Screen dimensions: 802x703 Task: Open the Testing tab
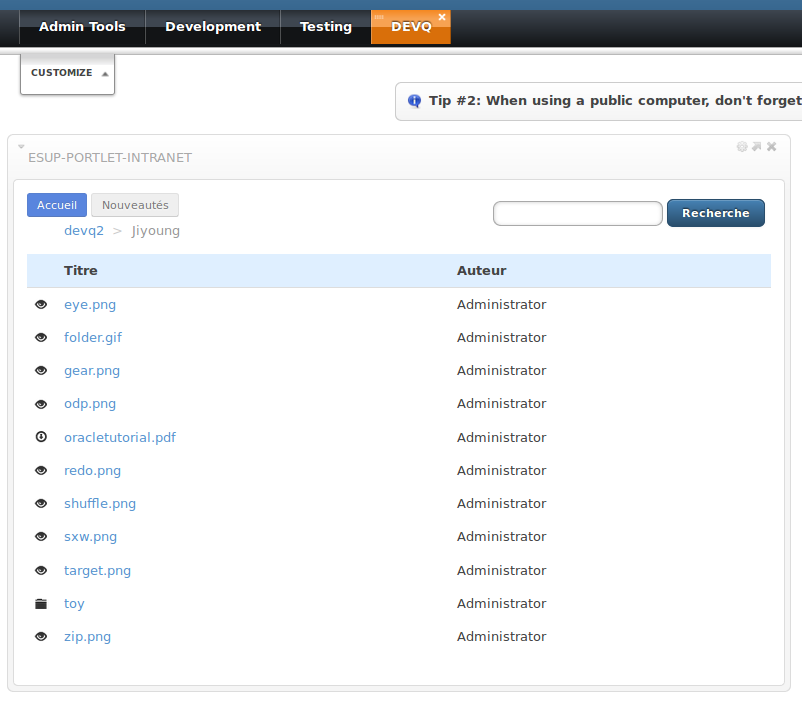(326, 27)
